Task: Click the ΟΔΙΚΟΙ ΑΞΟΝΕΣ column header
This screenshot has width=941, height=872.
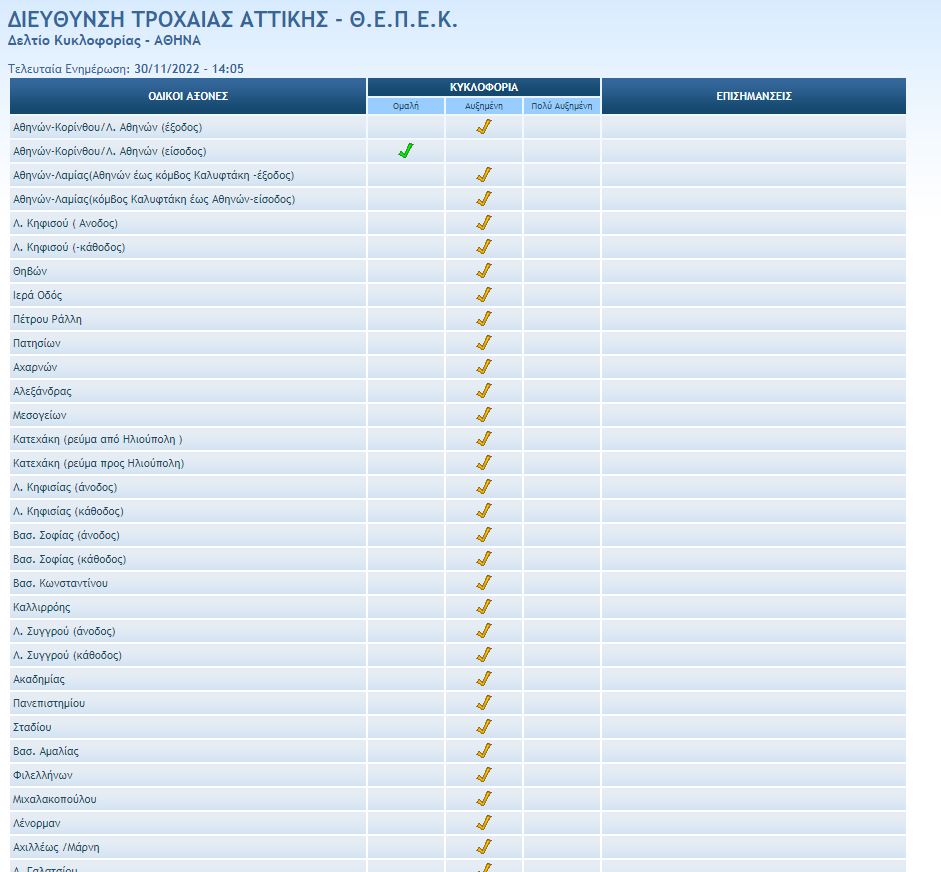Action: pyautogui.click(x=188, y=96)
